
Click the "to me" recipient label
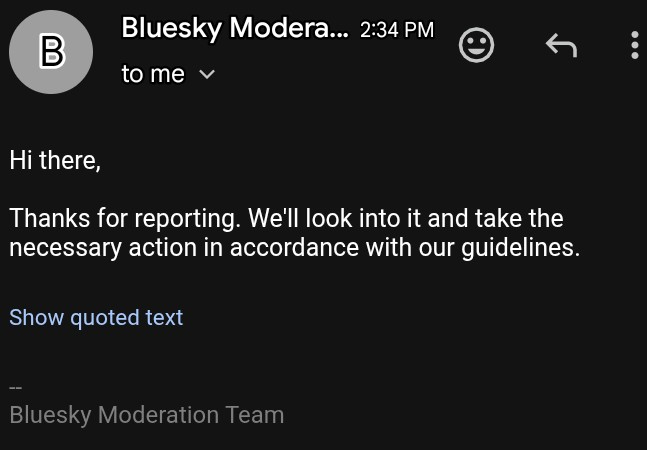pyautogui.click(x=153, y=74)
